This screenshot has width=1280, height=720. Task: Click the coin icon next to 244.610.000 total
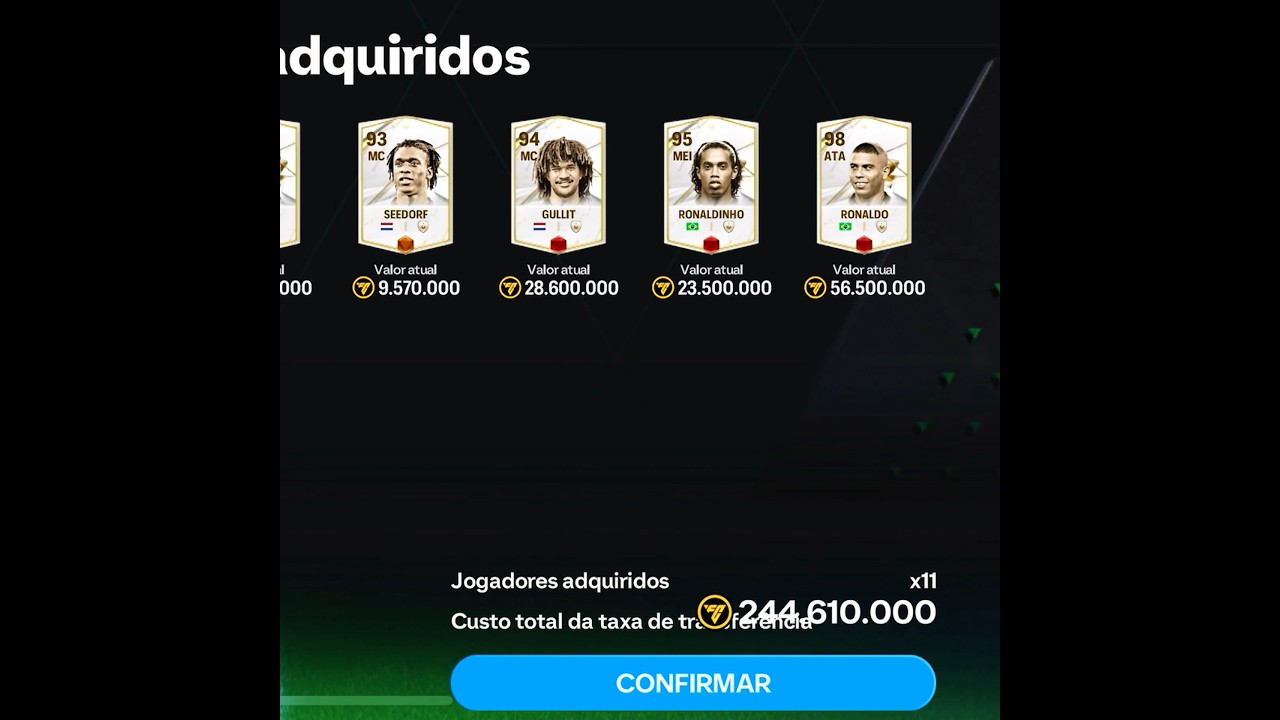(x=715, y=612)
